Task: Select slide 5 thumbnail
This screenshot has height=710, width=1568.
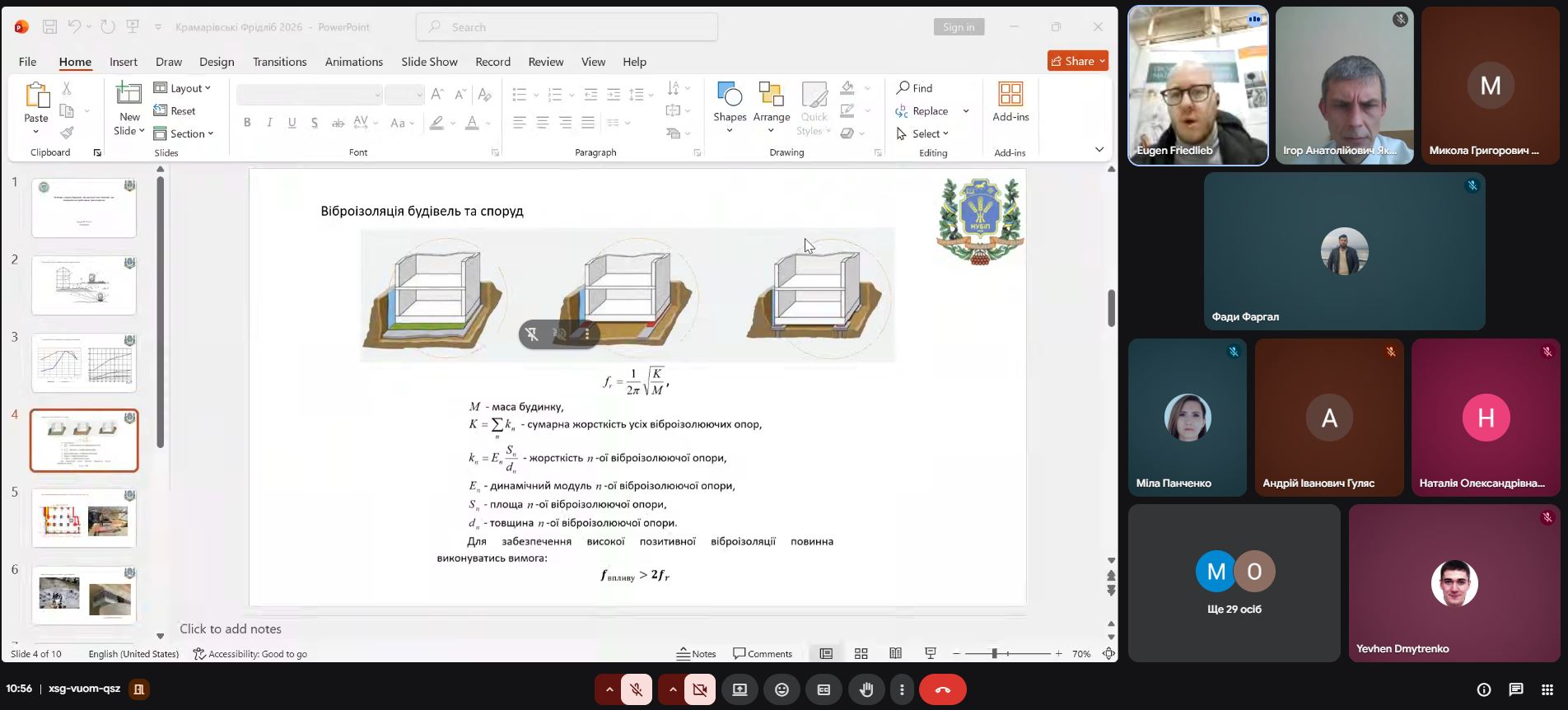Action: click(x=84, y=518)
